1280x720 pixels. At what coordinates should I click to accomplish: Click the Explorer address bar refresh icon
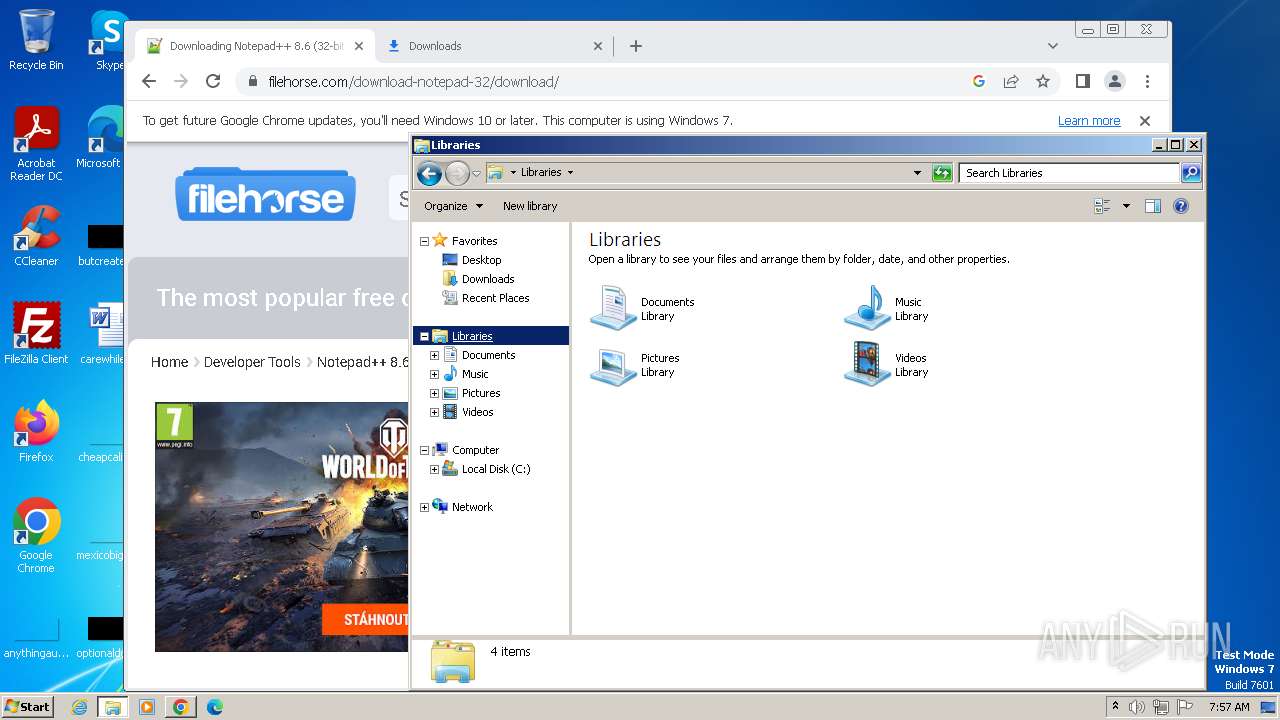coord(941,173)
